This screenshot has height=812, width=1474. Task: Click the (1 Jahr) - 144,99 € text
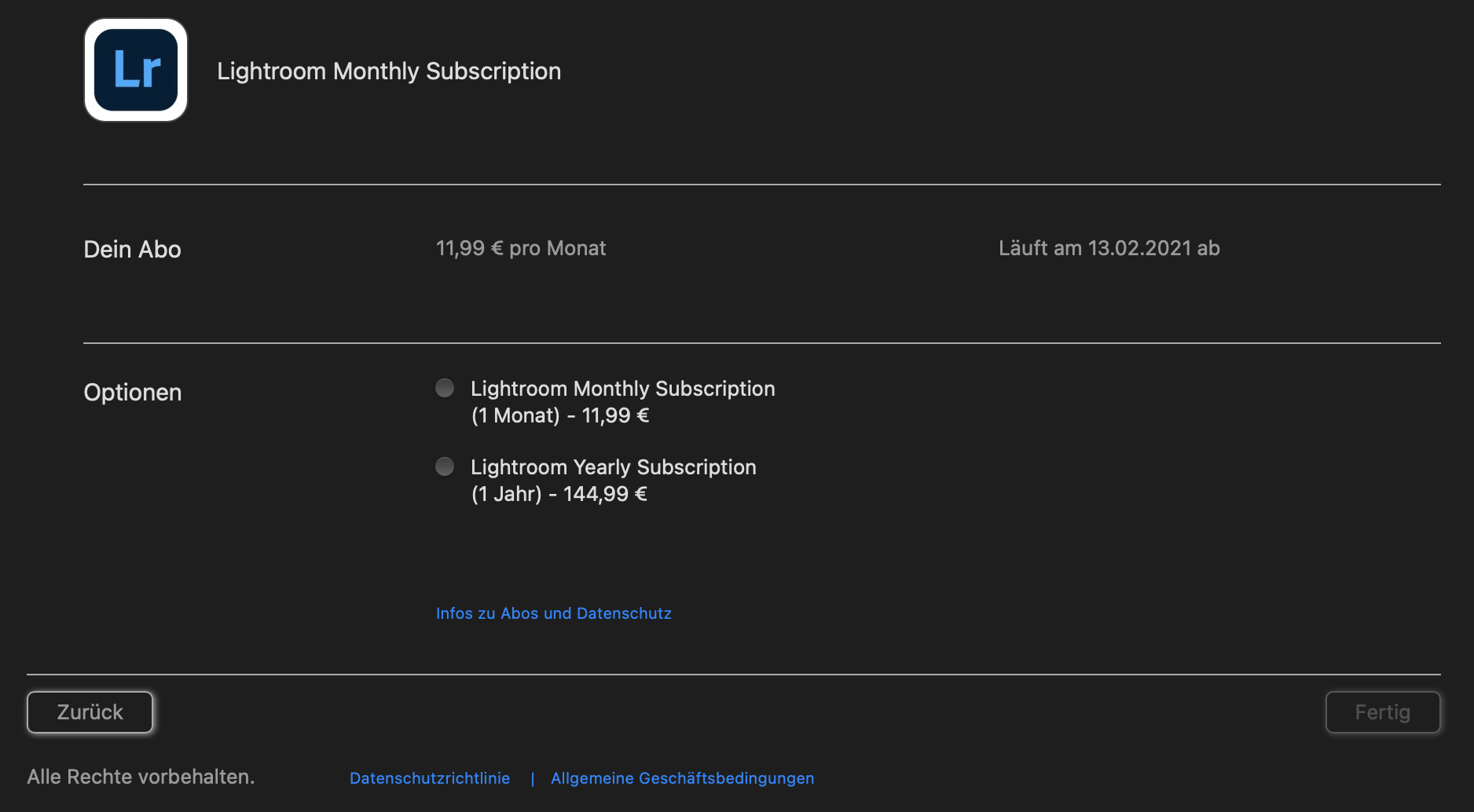559,494
